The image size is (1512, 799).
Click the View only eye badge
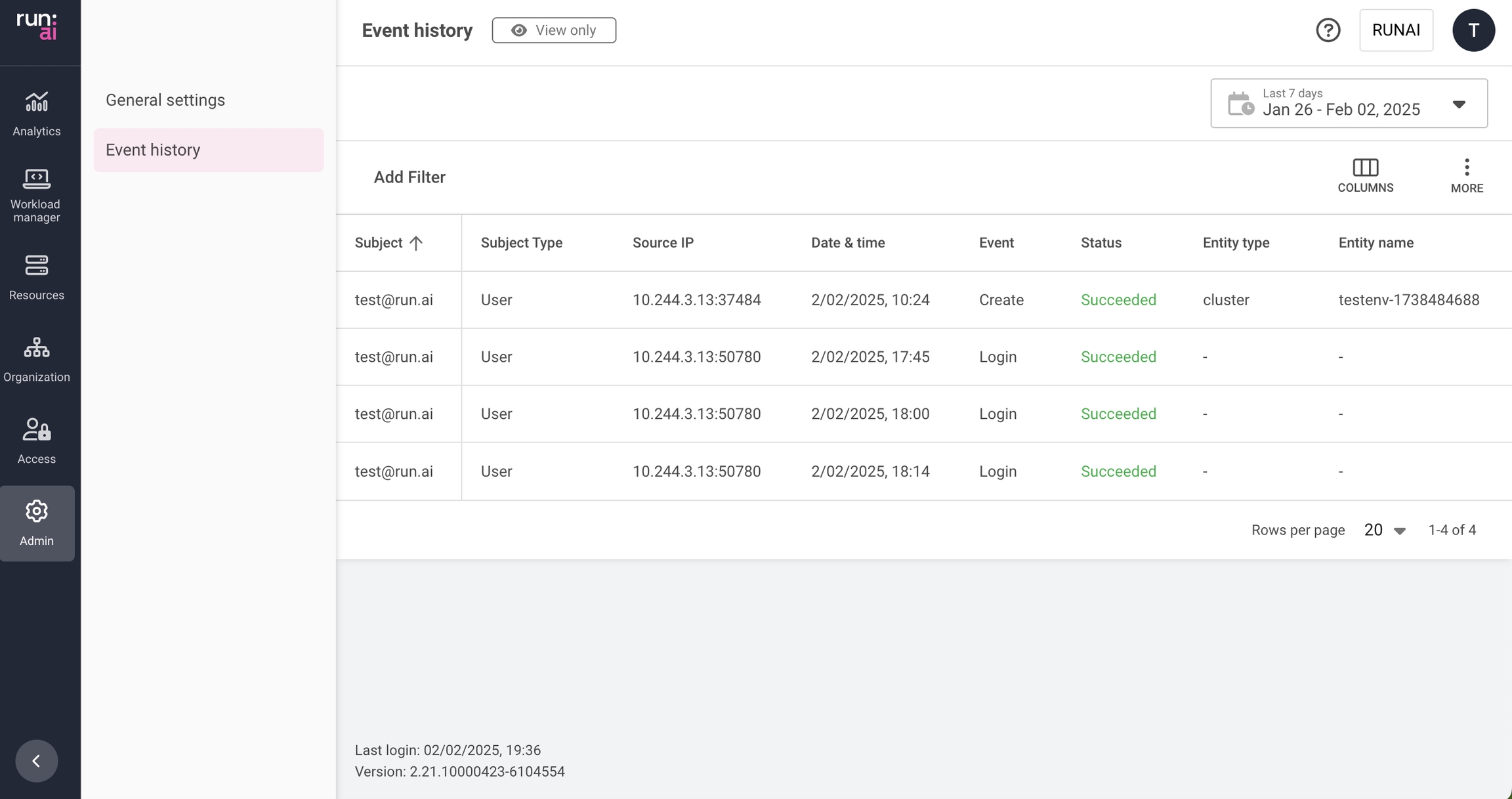[554, 30]
